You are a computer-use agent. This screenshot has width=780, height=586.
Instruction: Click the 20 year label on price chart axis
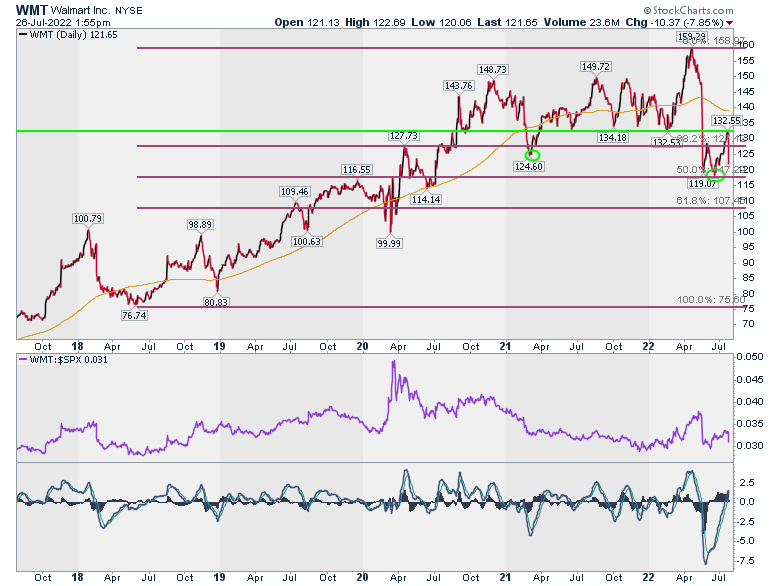point(362,346)
